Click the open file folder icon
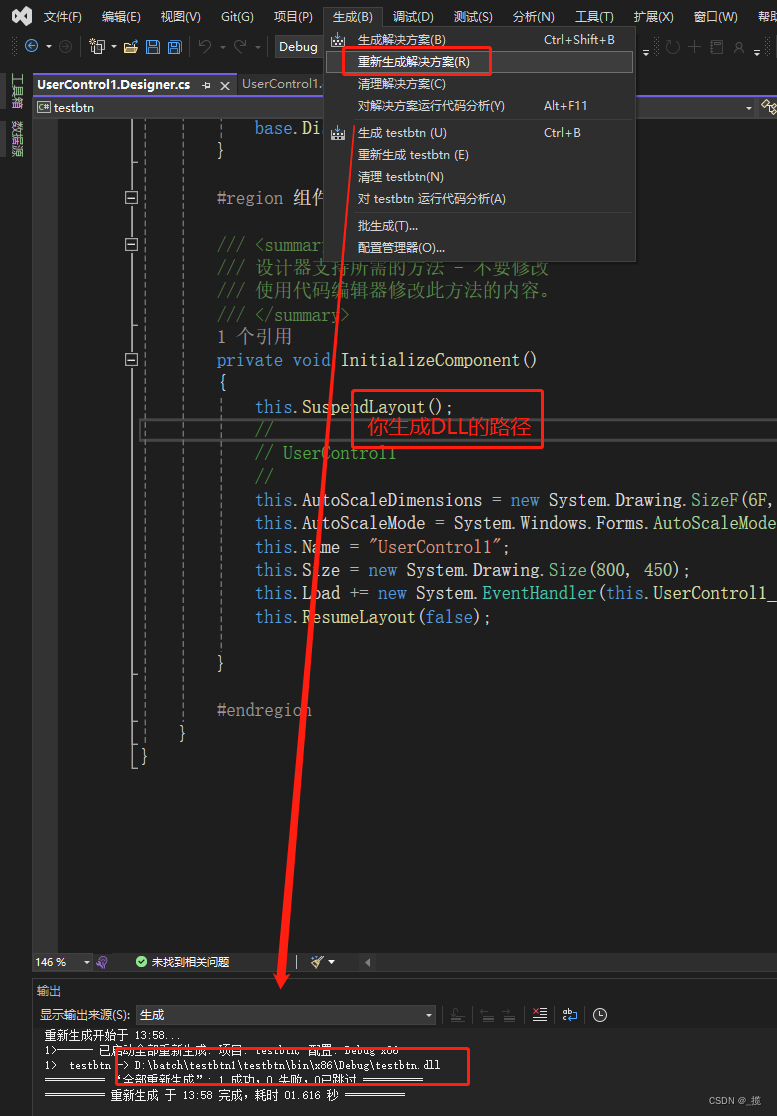 click(131, 47)
